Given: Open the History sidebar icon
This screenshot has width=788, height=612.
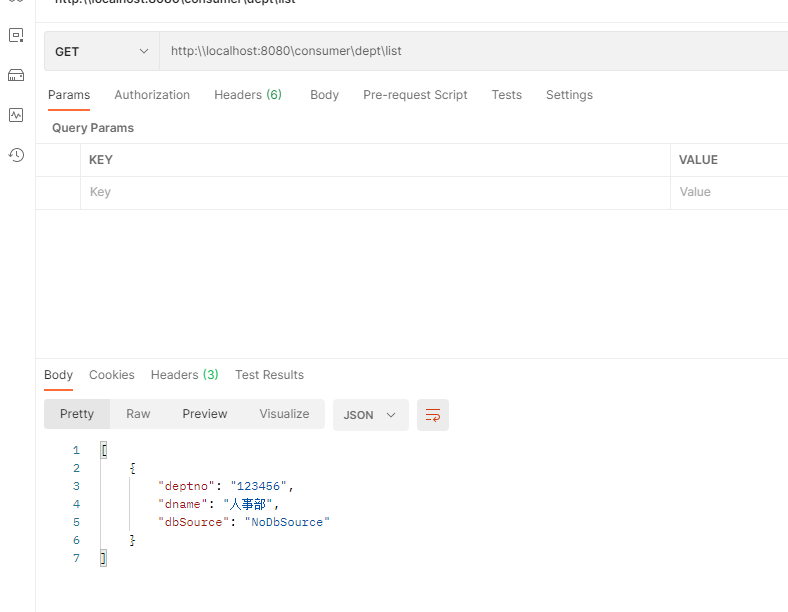Looking at the screenshot, I should [16, 155].
